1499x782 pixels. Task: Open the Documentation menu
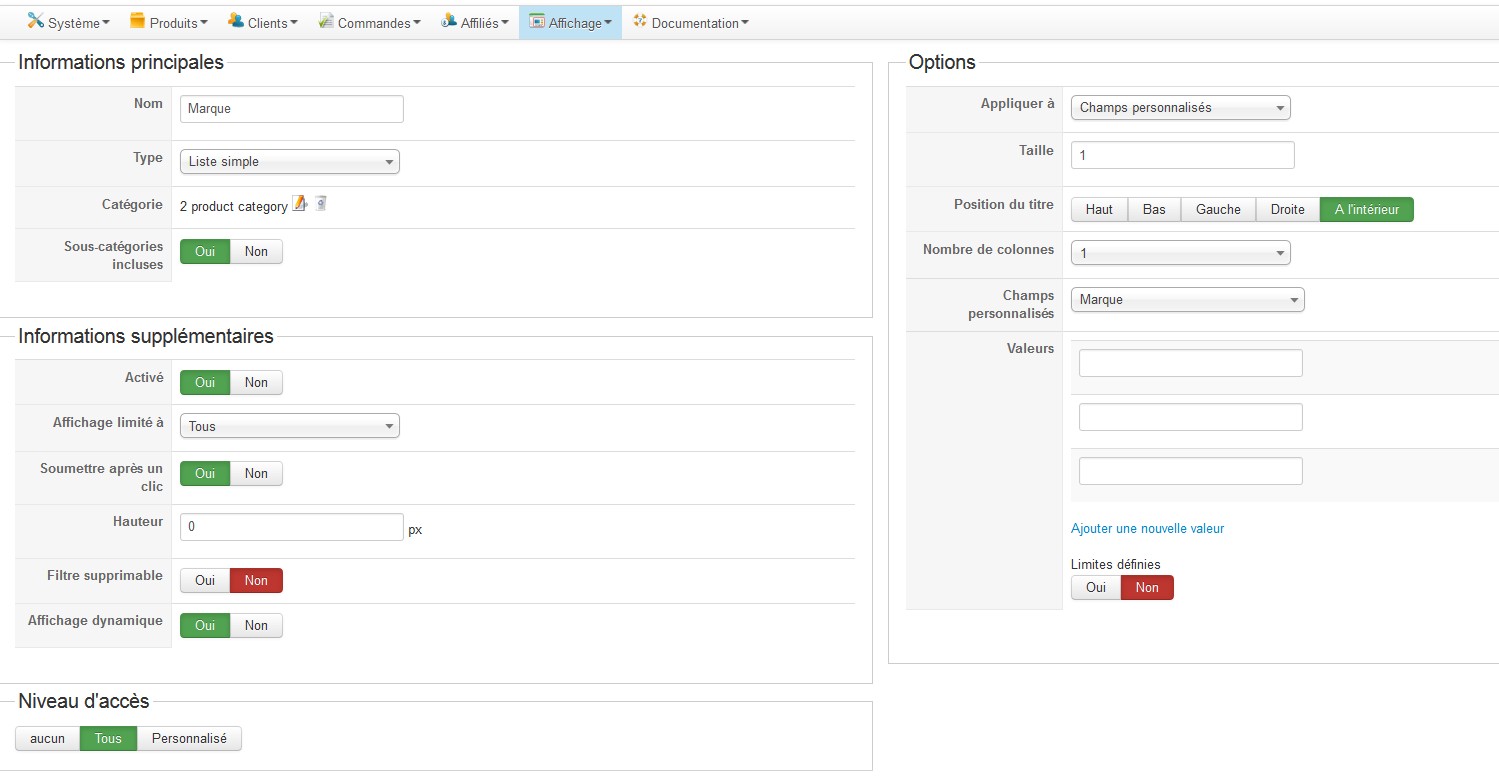coord(690,22)
